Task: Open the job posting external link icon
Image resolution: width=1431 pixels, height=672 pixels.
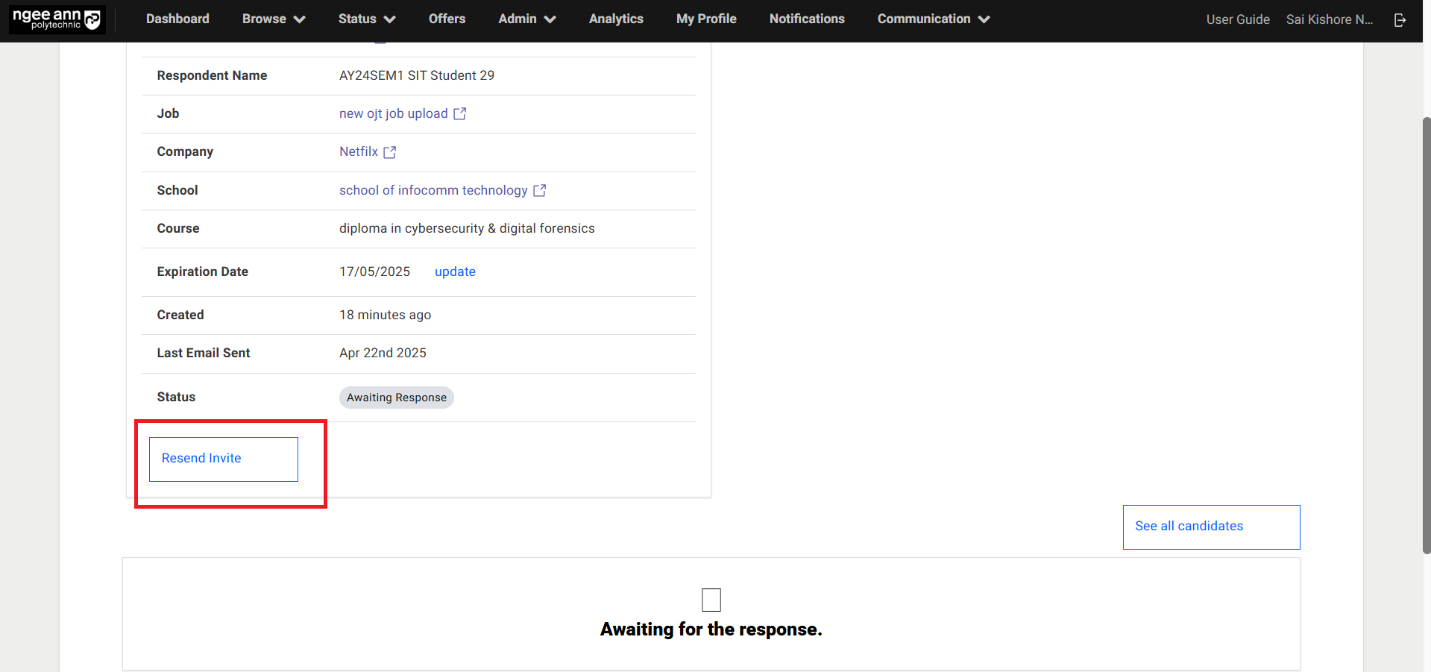Action: click(459, 113)
